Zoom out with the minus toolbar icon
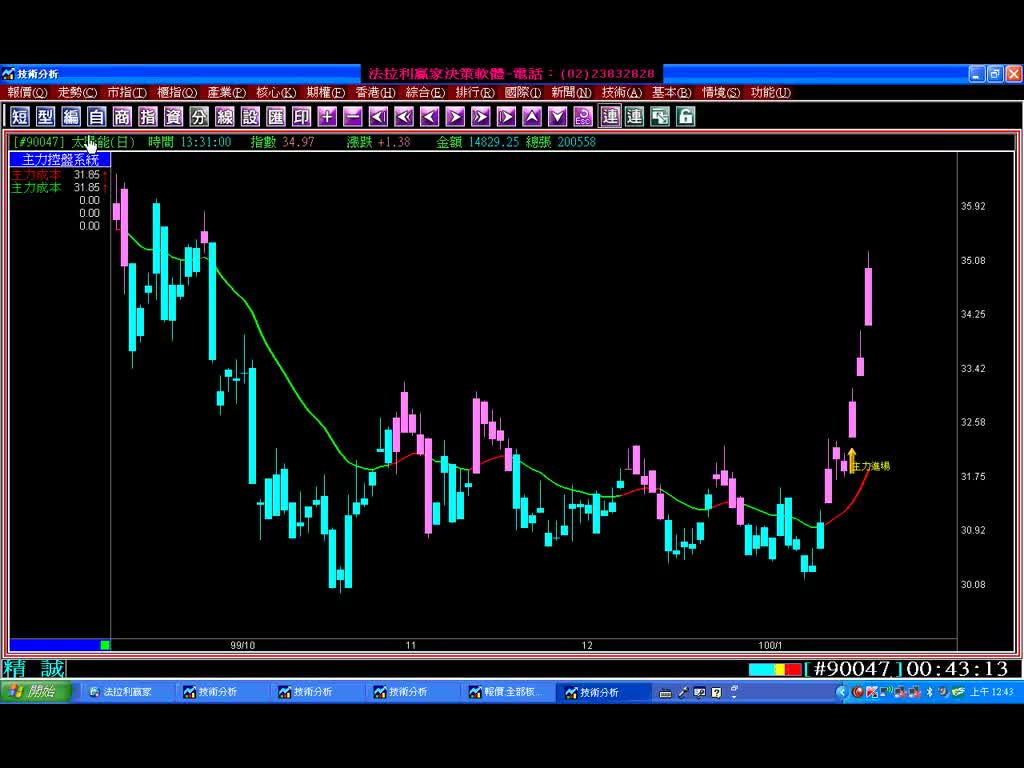 click(x=353, y=117)
